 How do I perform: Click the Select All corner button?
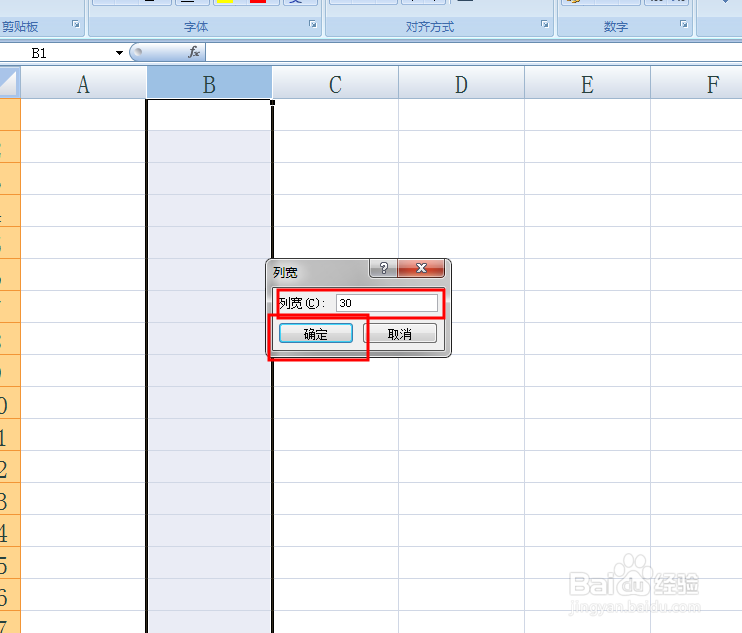coord(9,83)
